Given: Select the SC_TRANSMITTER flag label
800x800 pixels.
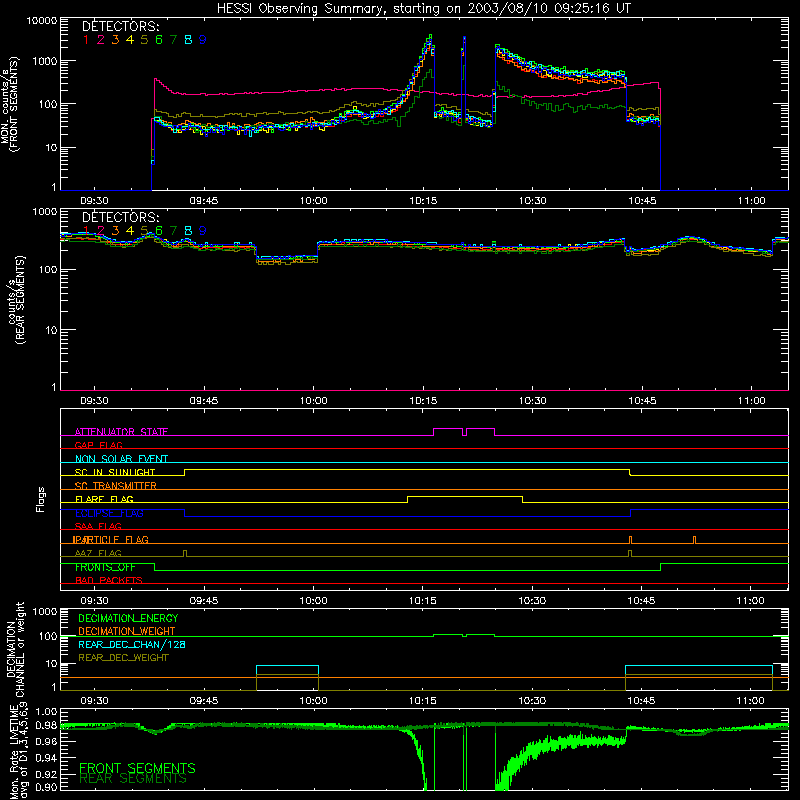Looking at the screenshot, I should tap(115, 486).
